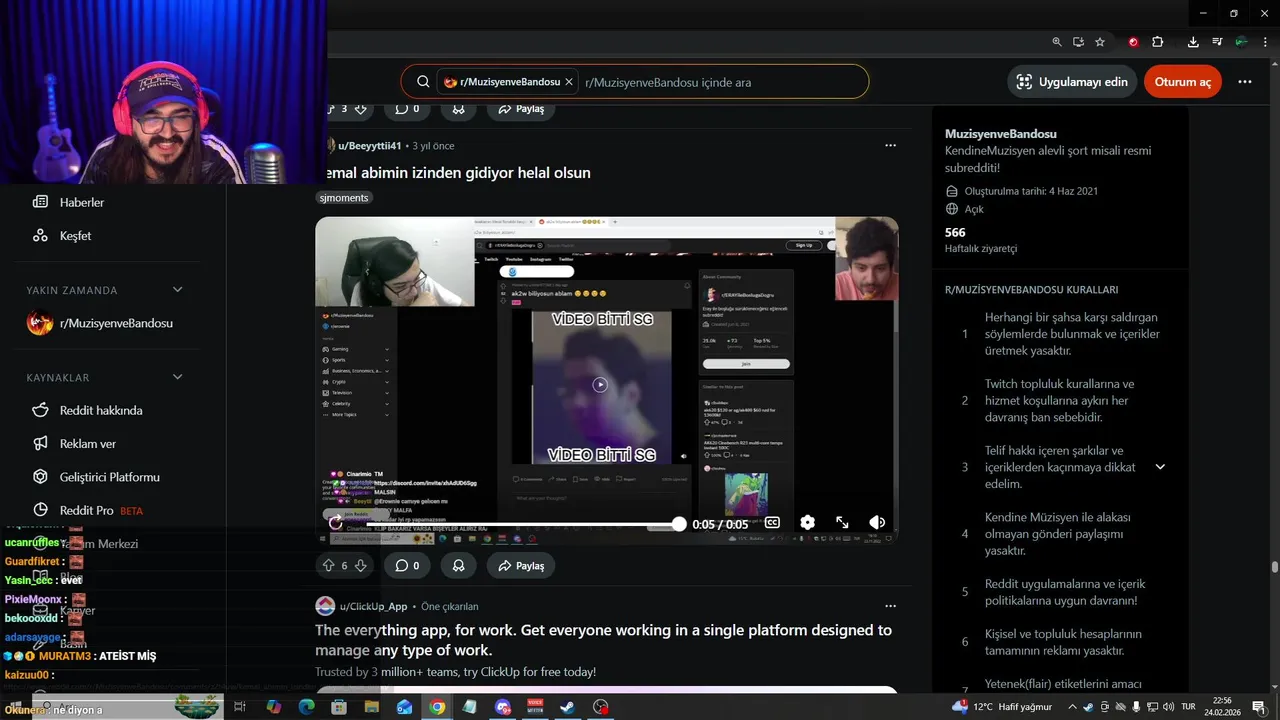Open Chrome zoom magnifier in address bar
Screen dimensions: 1280x720
[x=1057, y=42]
